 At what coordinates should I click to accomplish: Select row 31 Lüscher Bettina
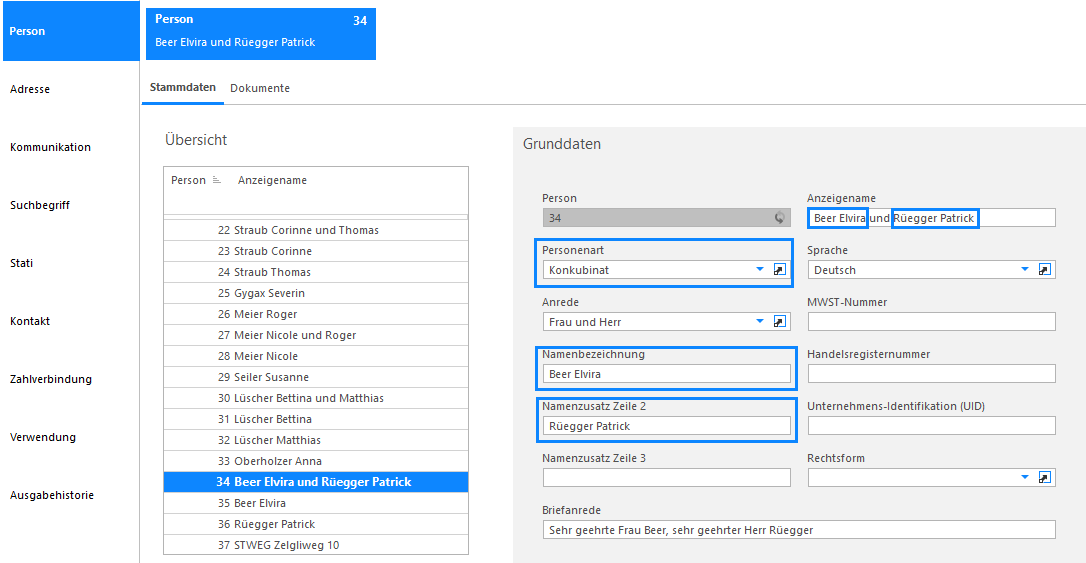click(x=316, y=419)
